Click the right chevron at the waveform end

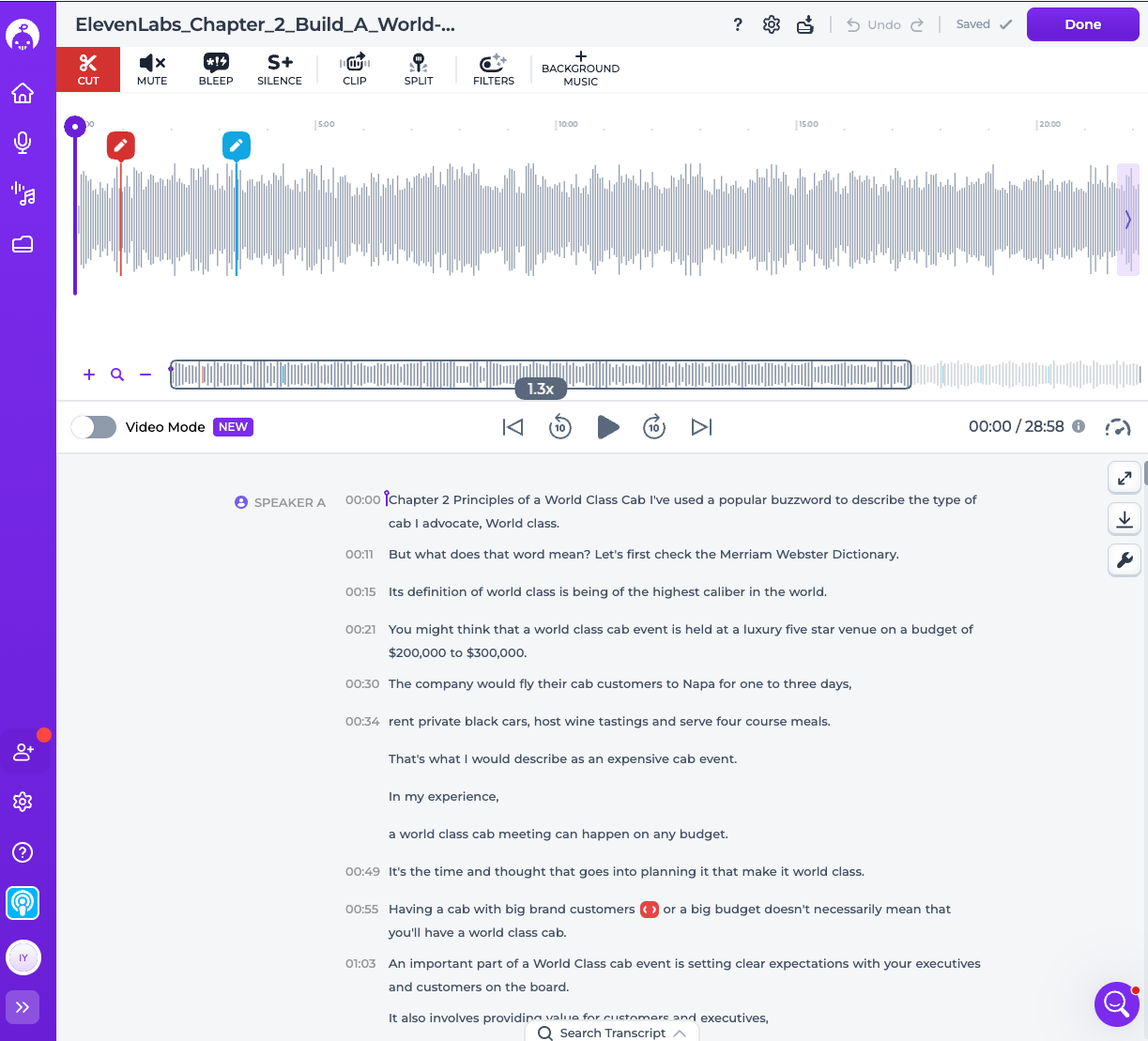[1127, 220]
